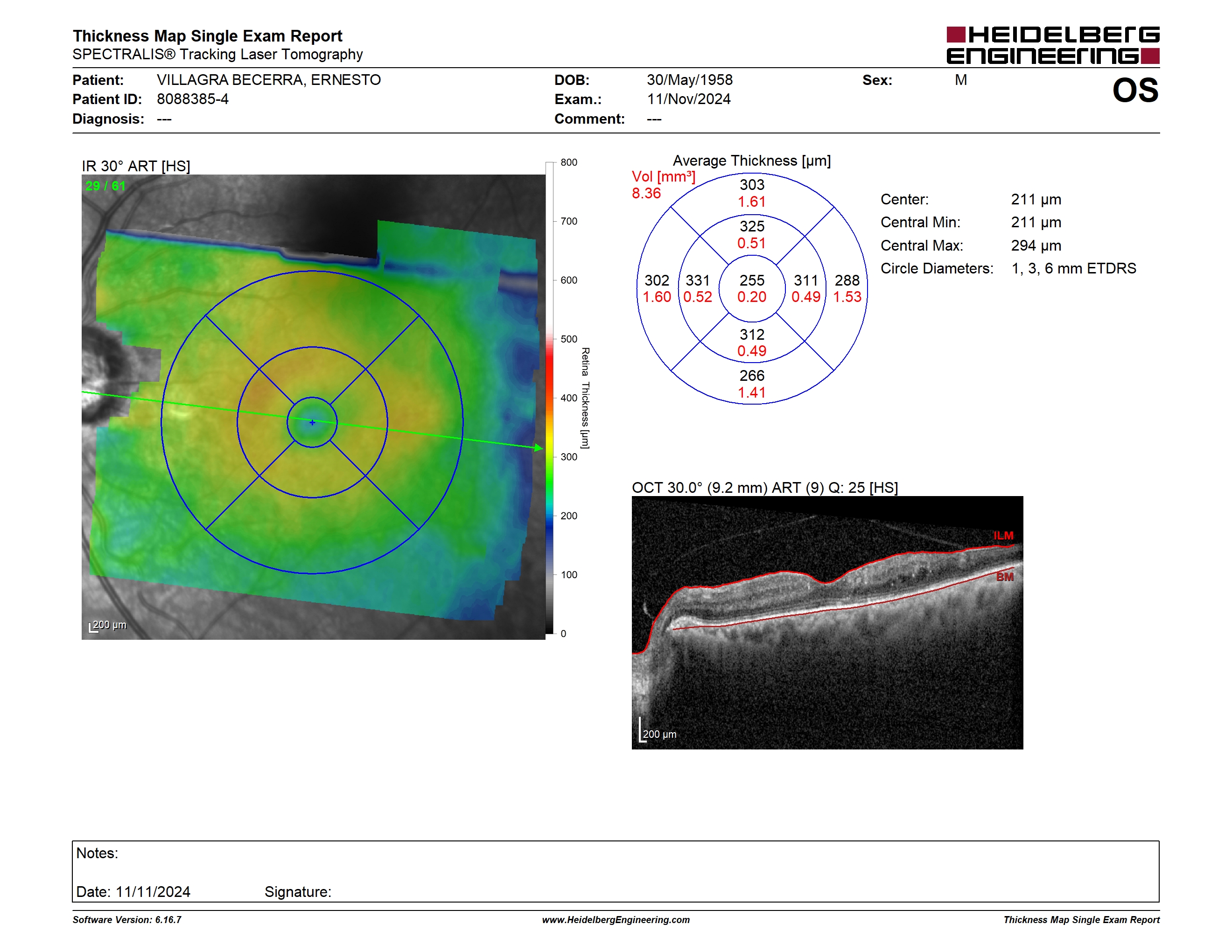Viewport: 1232px width, 952px height.
Task: Click the outer superior thickness value 303
Action: [752, 185]
